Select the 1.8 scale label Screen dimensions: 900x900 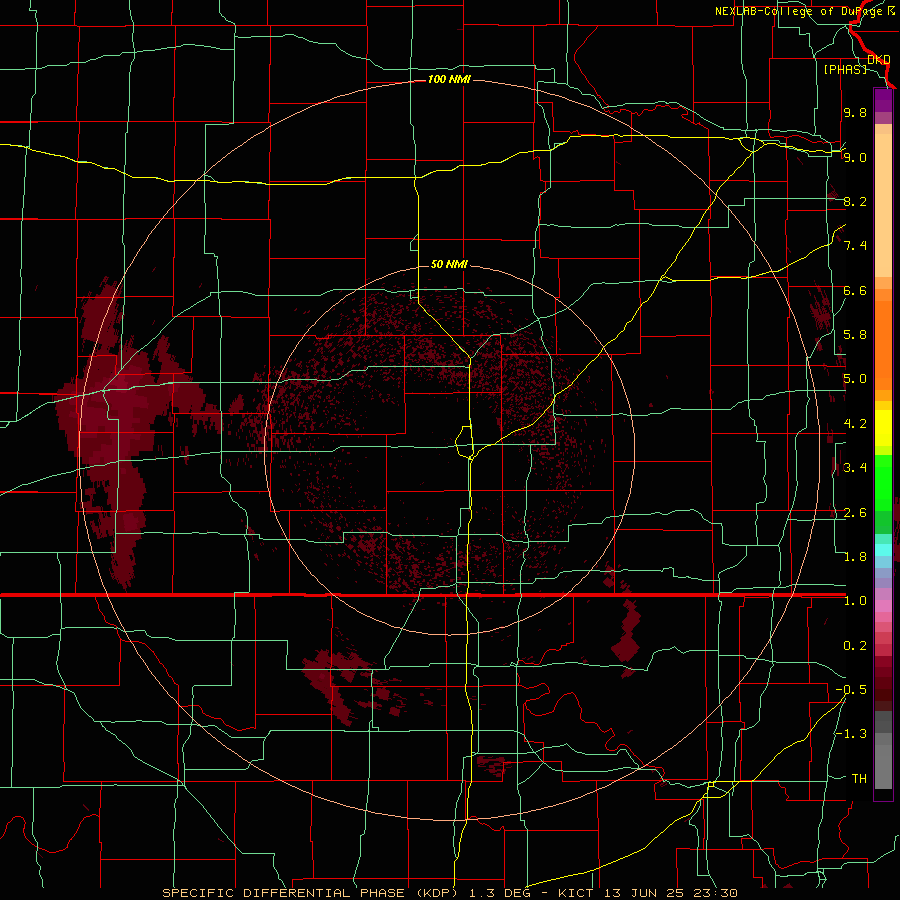coord(855,557)
